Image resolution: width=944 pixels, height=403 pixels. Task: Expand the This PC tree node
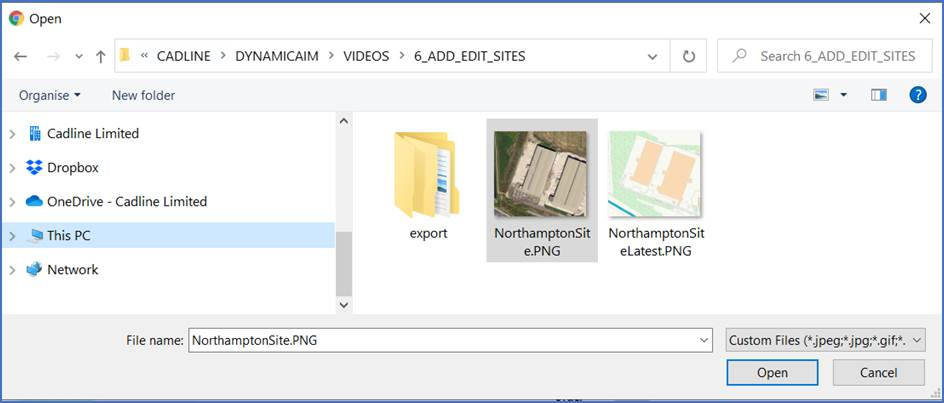point(12,236)
